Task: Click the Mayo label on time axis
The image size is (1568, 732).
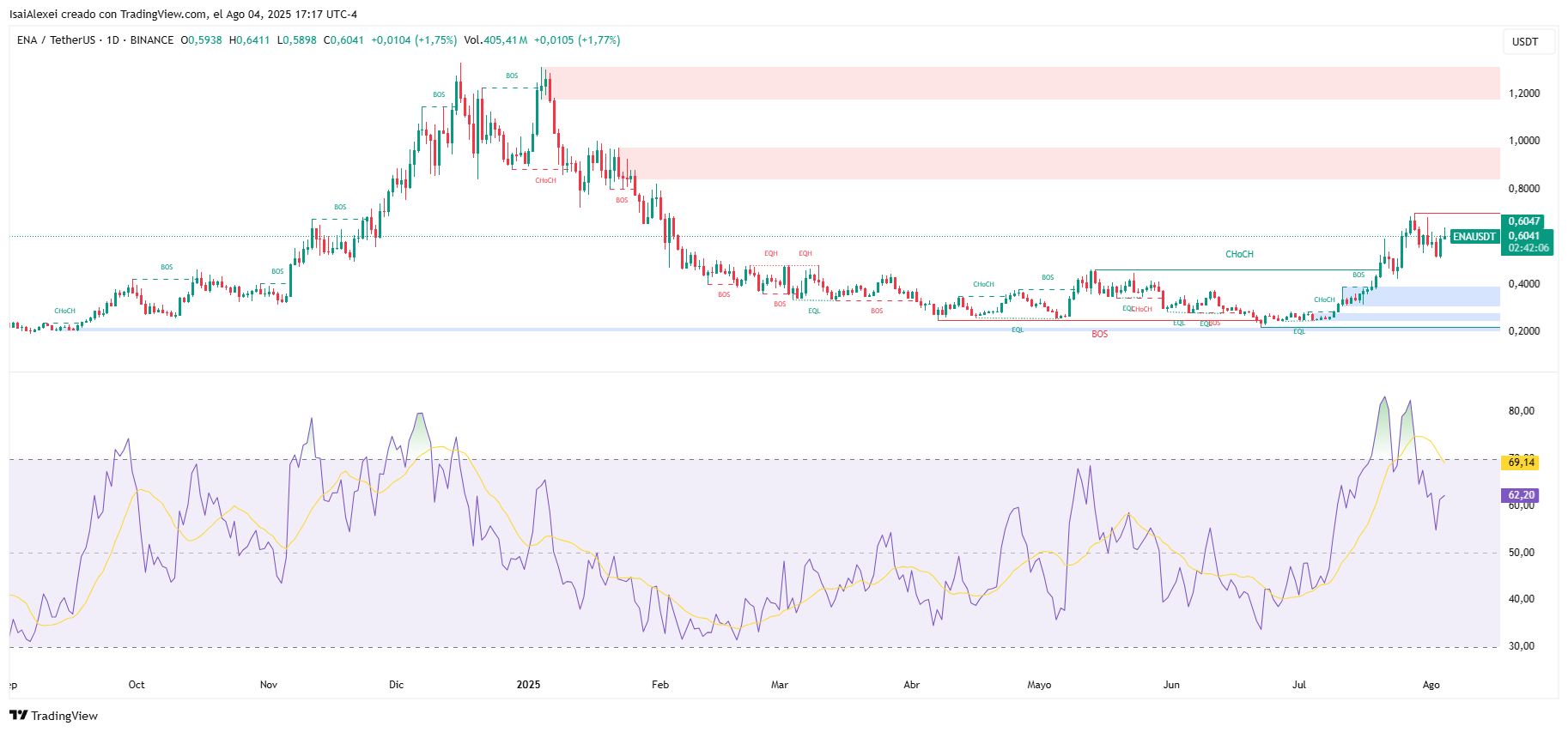Action: coord(1039,685)
